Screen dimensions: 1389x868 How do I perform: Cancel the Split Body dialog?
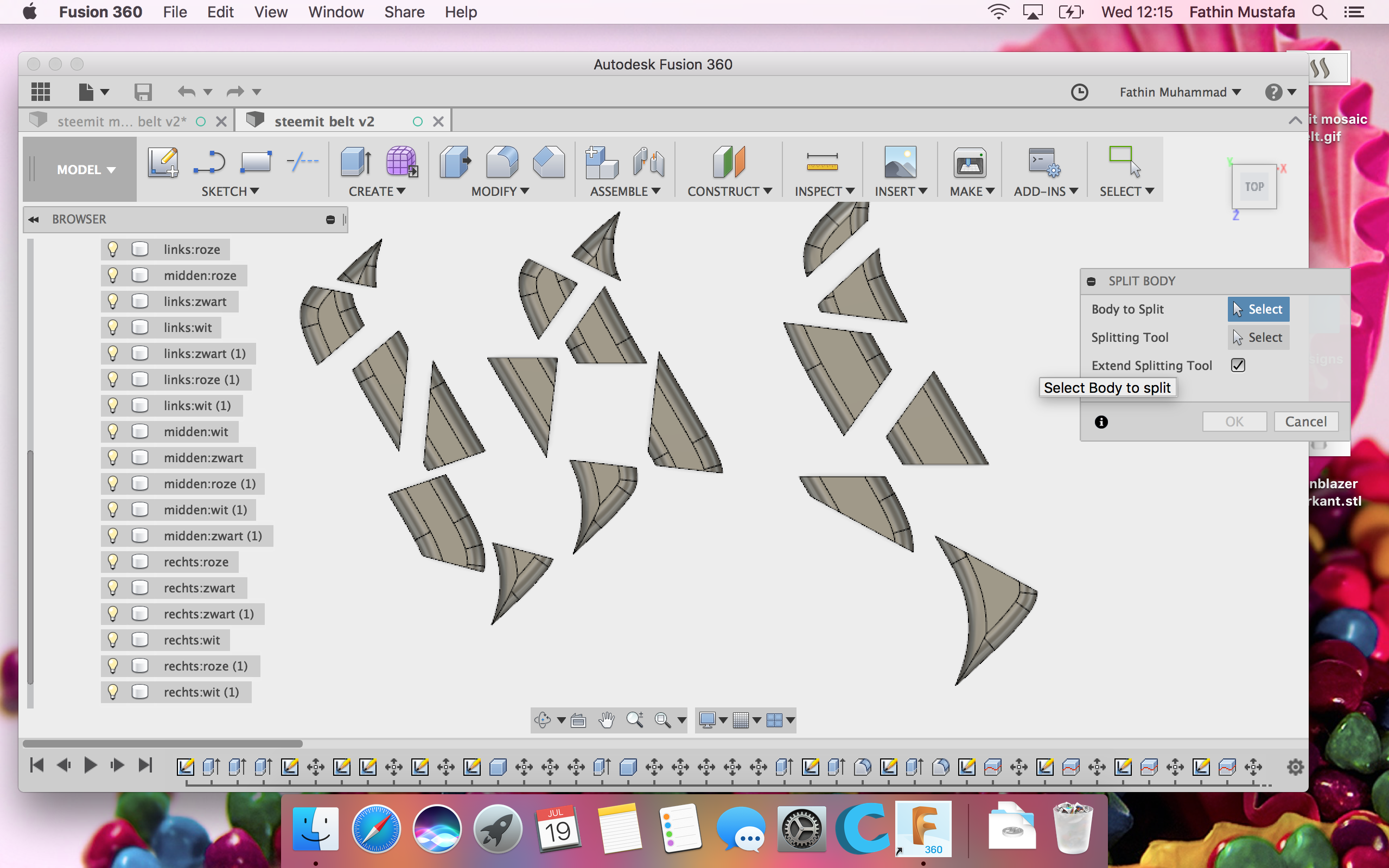1306,422
